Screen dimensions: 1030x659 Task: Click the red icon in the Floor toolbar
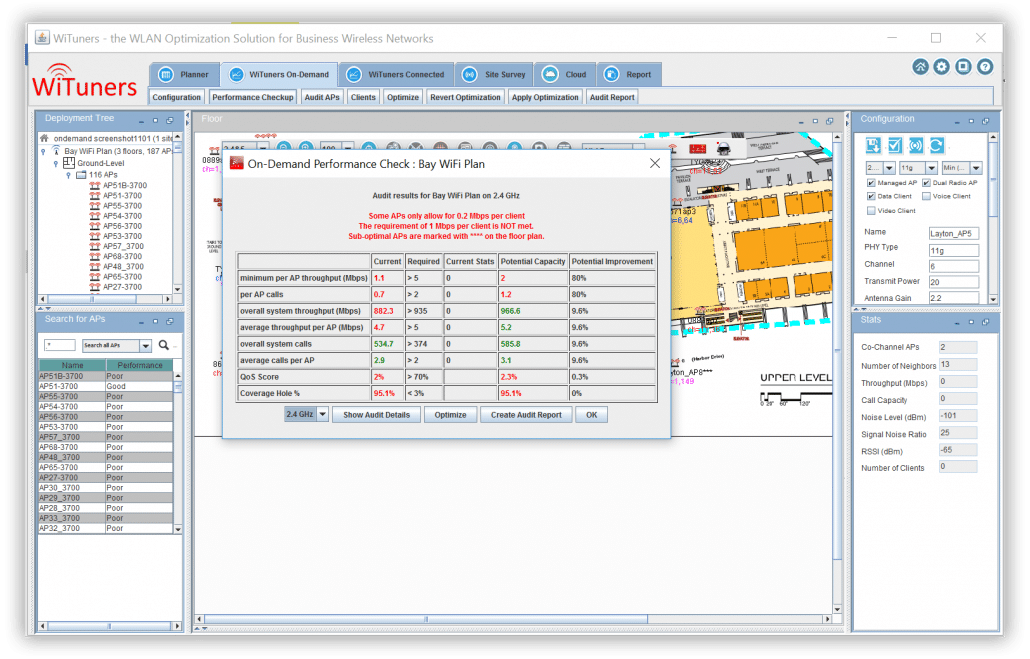[698, 149]
